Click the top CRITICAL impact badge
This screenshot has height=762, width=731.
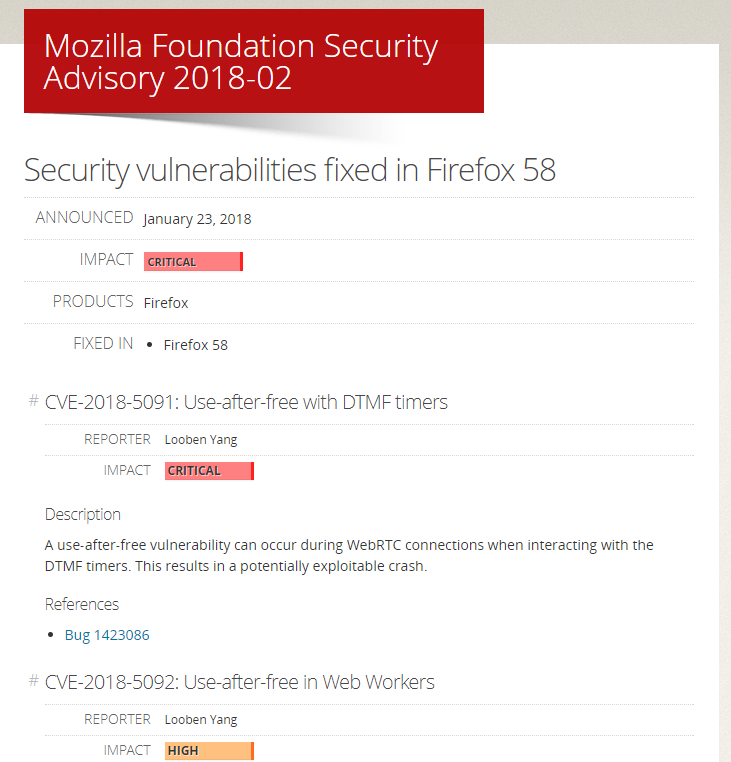tap(193, 261)
